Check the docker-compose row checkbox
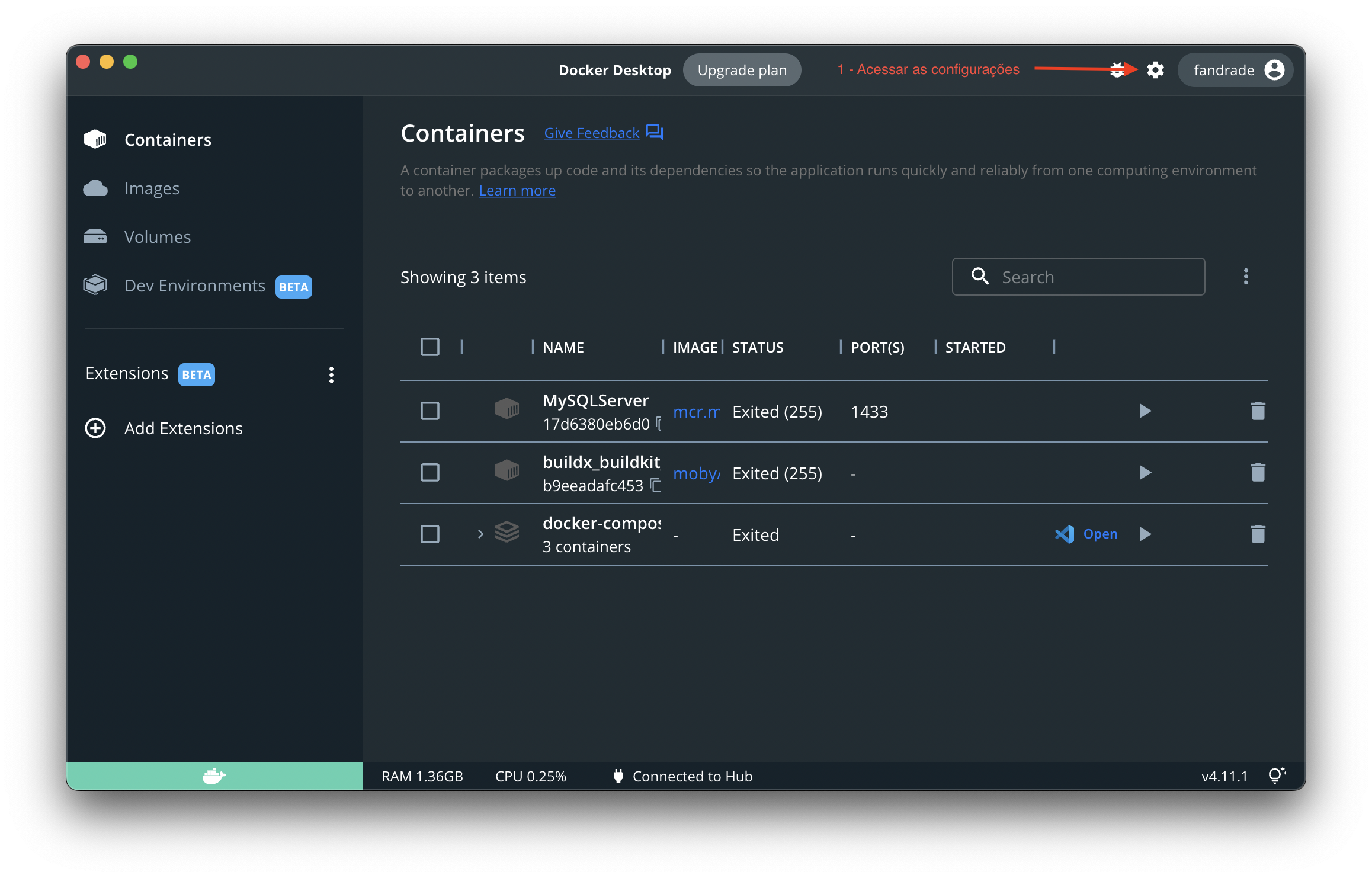Screen dimensions: 1372x878 point(429,534)
